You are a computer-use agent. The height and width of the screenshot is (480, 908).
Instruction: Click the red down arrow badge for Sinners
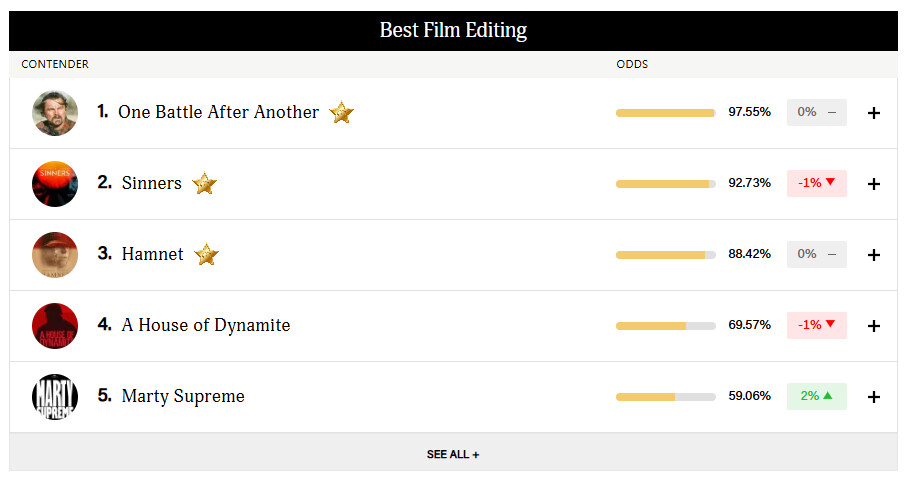(x=816, y=183)
